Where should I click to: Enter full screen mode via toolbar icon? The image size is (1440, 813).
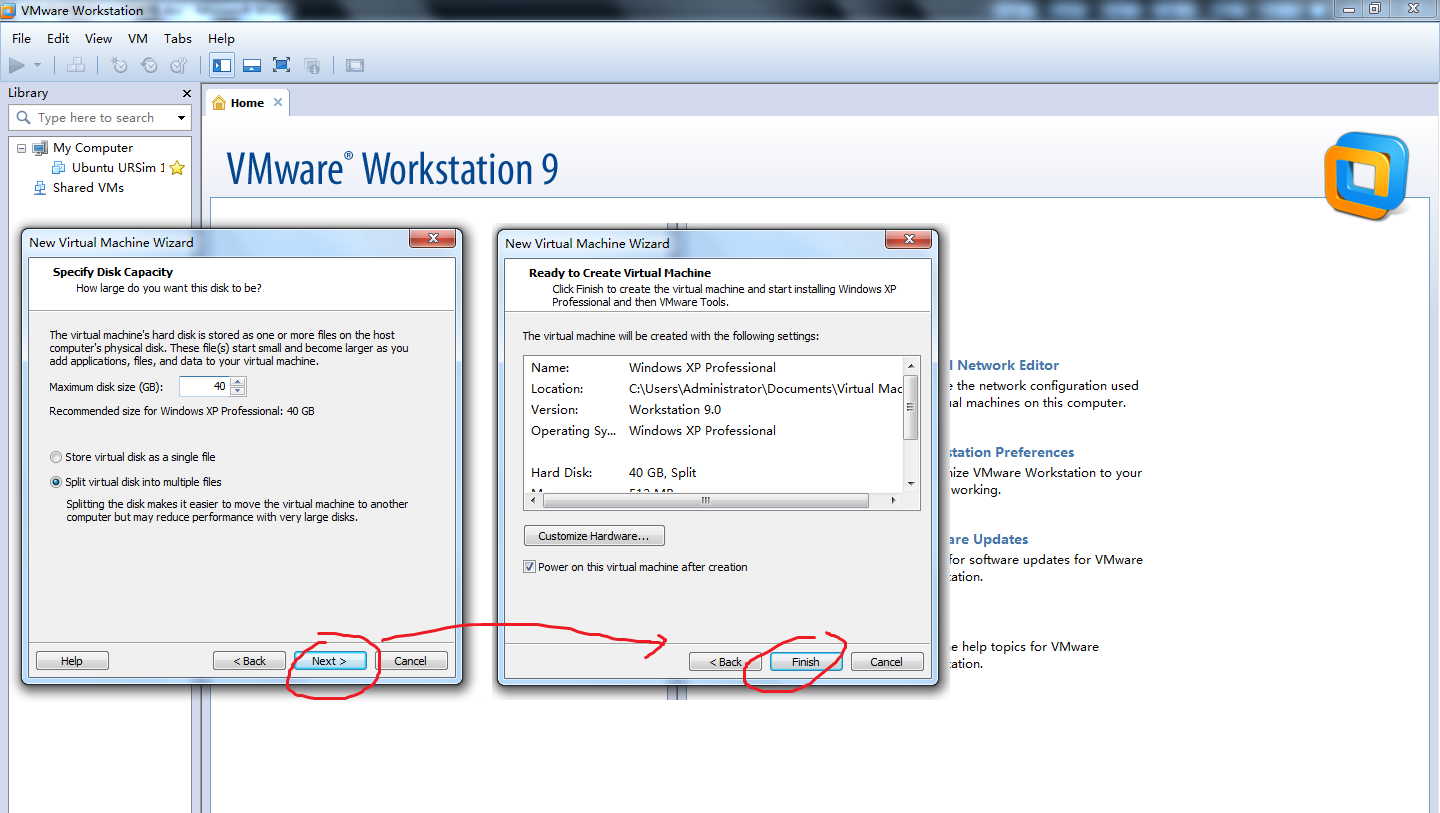pyautogui.click(x=282, y=65)
